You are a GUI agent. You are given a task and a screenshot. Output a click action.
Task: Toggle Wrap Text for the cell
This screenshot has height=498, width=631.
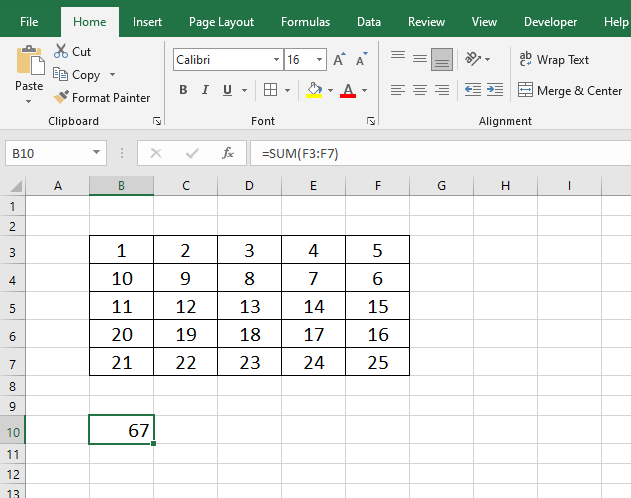pyautogui.click(x=555, y=60)
